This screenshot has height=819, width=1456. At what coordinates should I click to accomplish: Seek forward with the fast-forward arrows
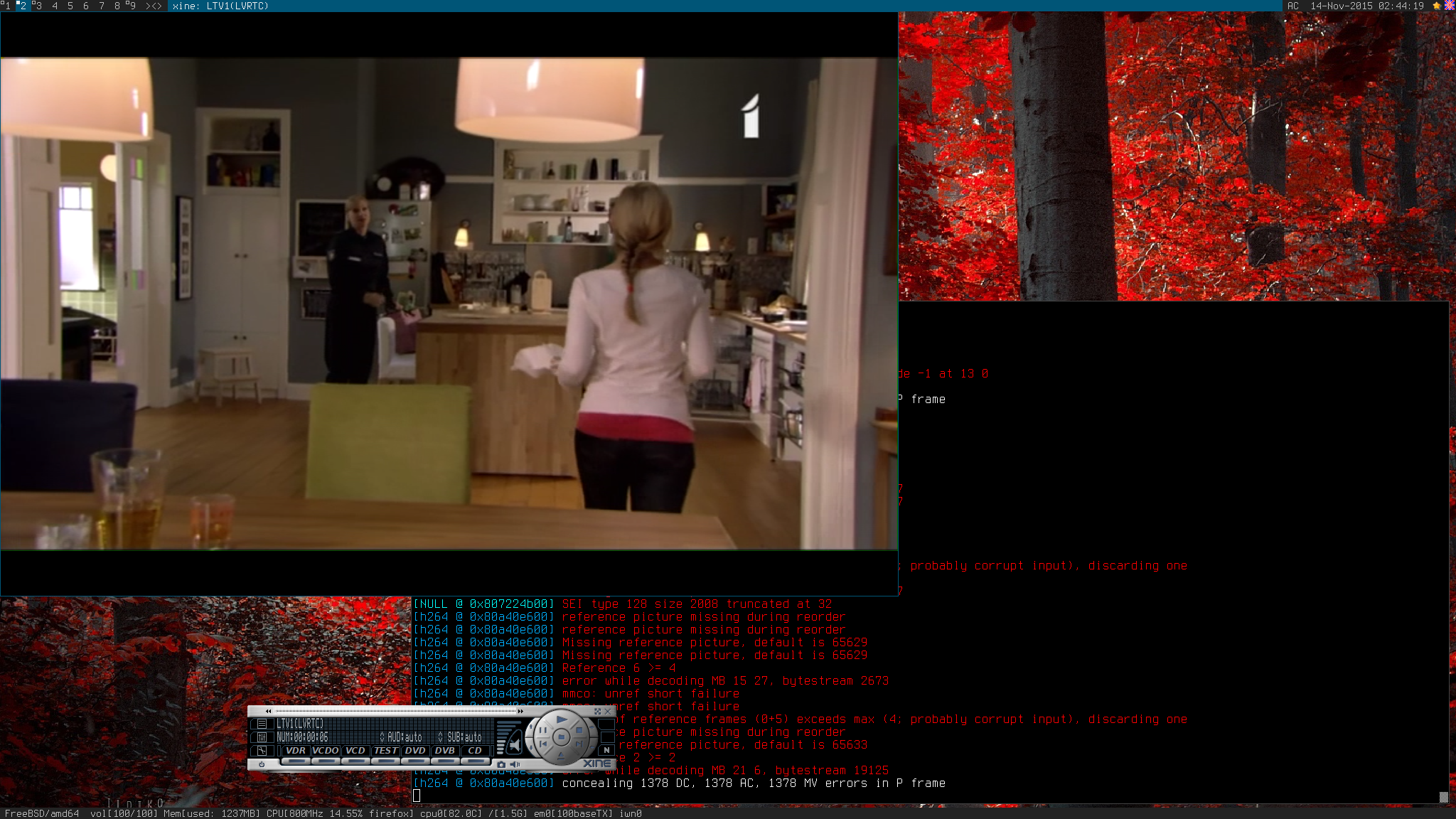[x=520, y=711]
